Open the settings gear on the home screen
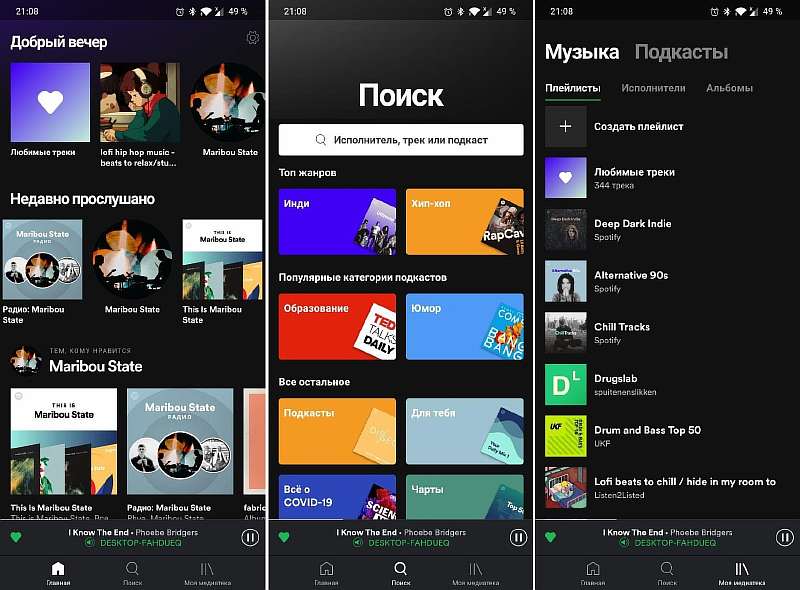Screen dimensions: 800x590 pos(252,38)
